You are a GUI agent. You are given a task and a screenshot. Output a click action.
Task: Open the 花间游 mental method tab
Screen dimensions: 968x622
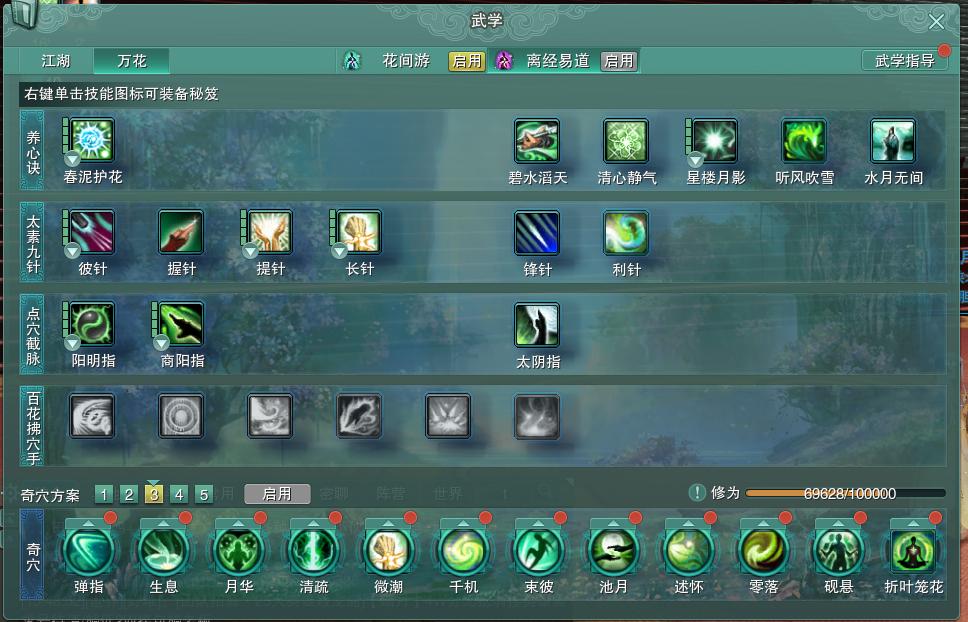point(406,60)
